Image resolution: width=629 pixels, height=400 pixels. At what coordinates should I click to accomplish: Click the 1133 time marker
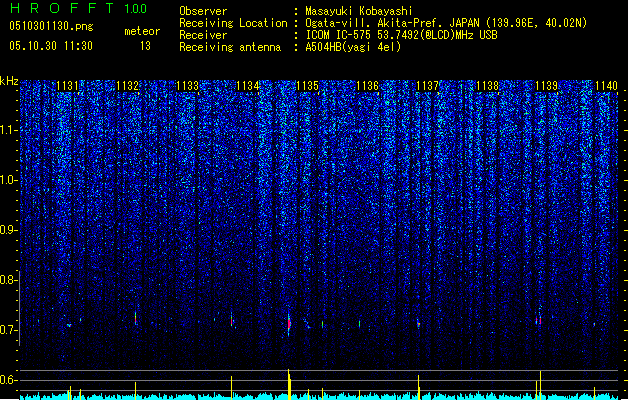pyautogui.click(x=187, y=85)
